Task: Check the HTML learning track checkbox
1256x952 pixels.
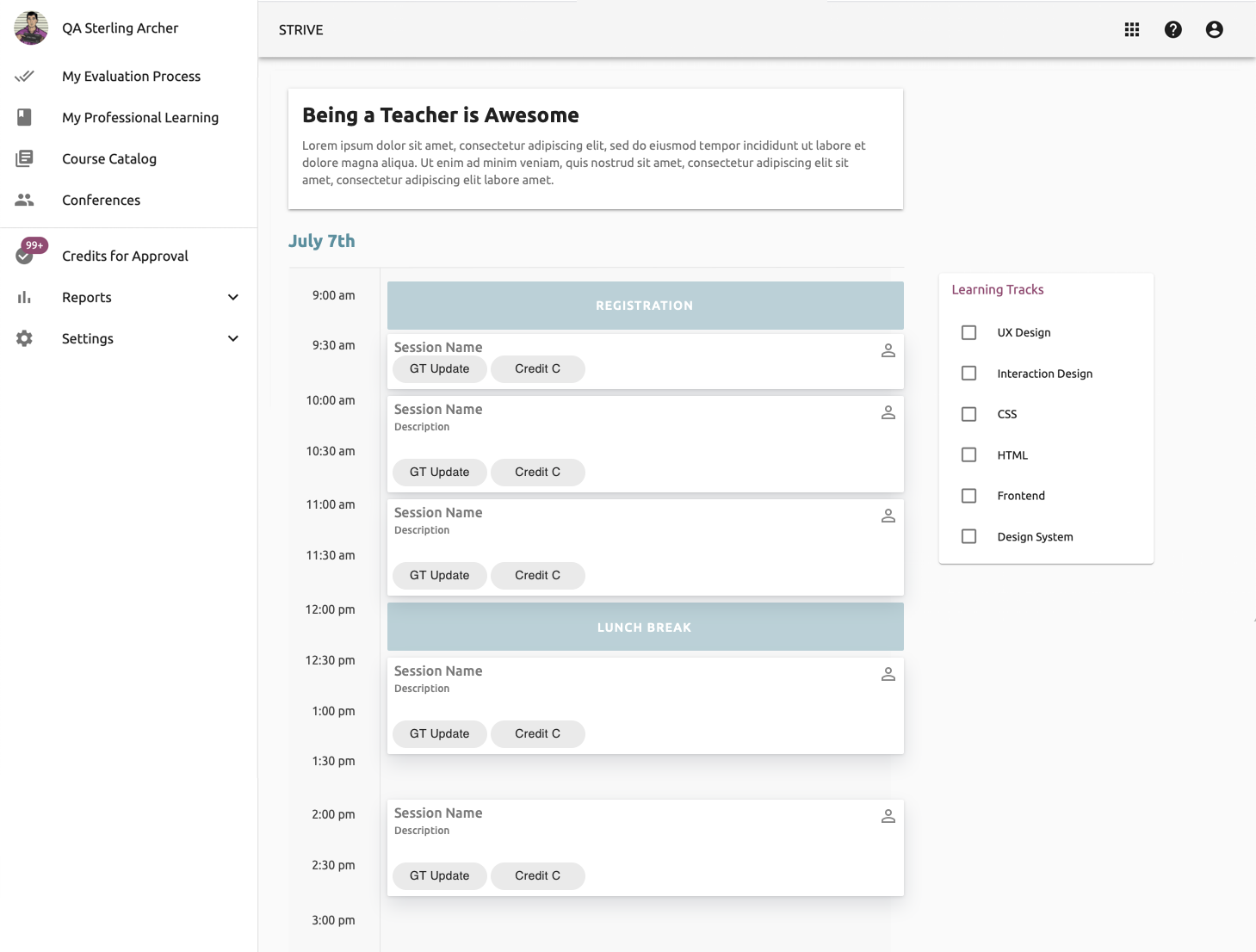Action: tap(968, 454)
